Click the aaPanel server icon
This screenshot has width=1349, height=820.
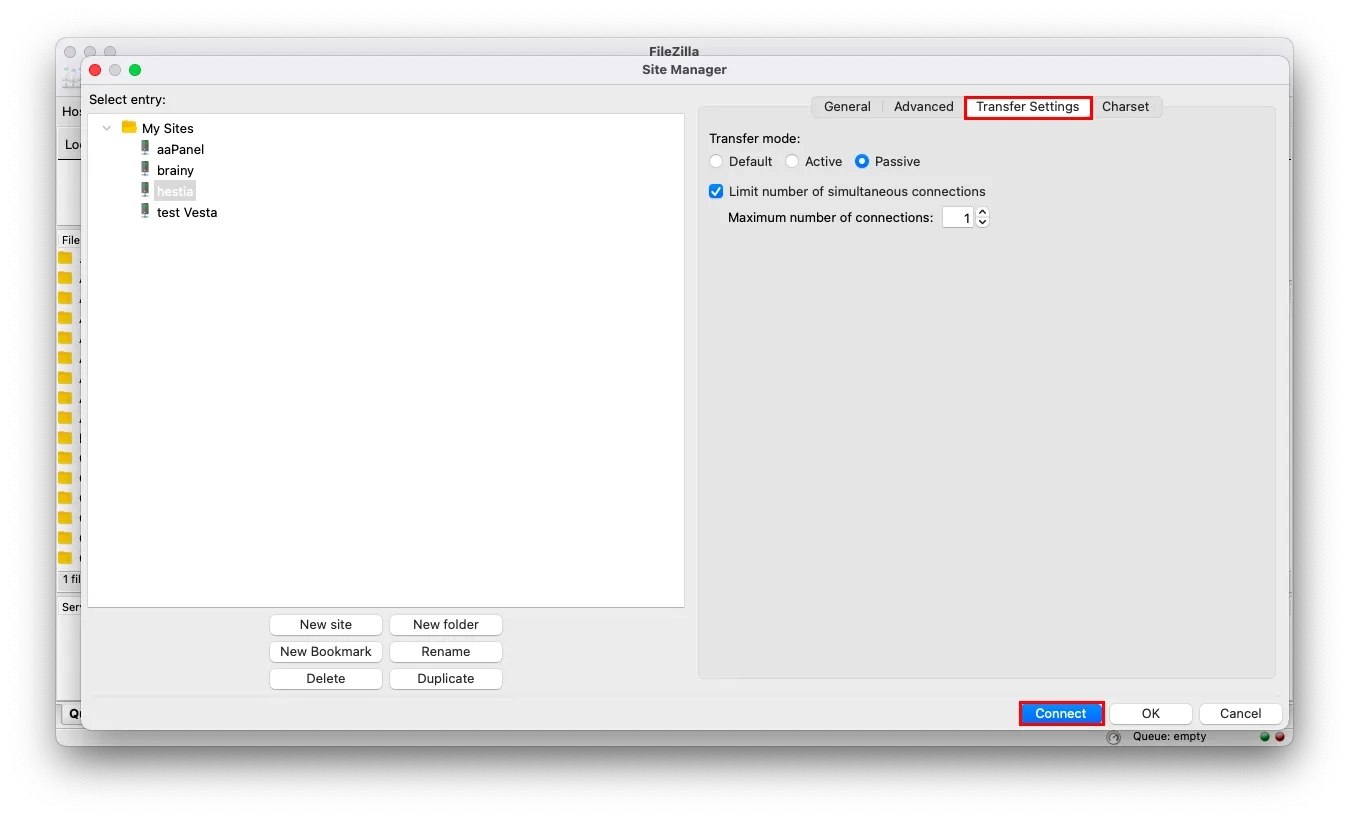pos(145,148)
